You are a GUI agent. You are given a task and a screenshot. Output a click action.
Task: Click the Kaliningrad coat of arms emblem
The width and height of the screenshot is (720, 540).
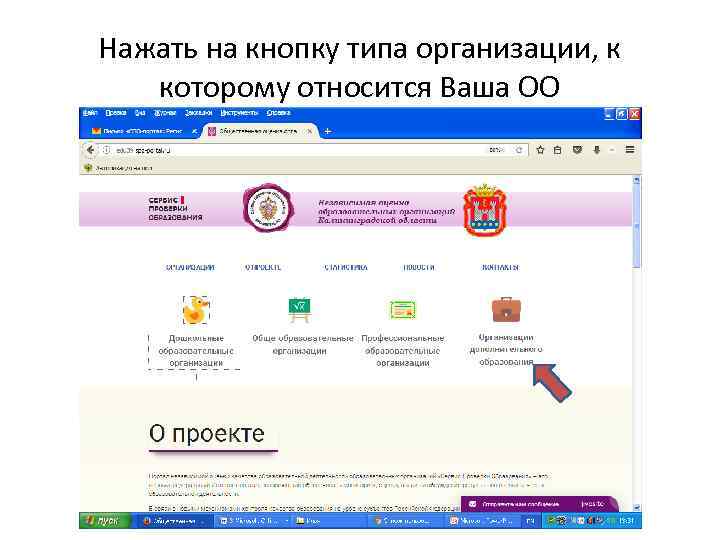[484, 210]
